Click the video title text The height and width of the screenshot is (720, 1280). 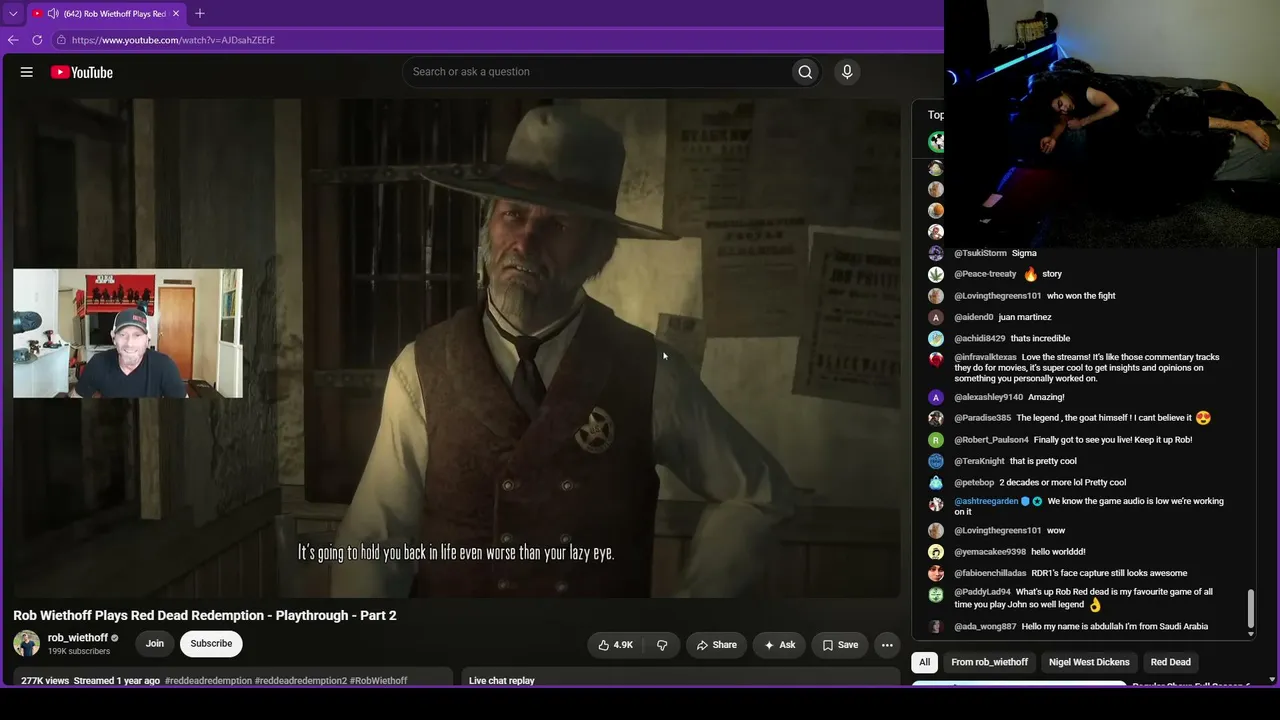[x=205, y=615]
